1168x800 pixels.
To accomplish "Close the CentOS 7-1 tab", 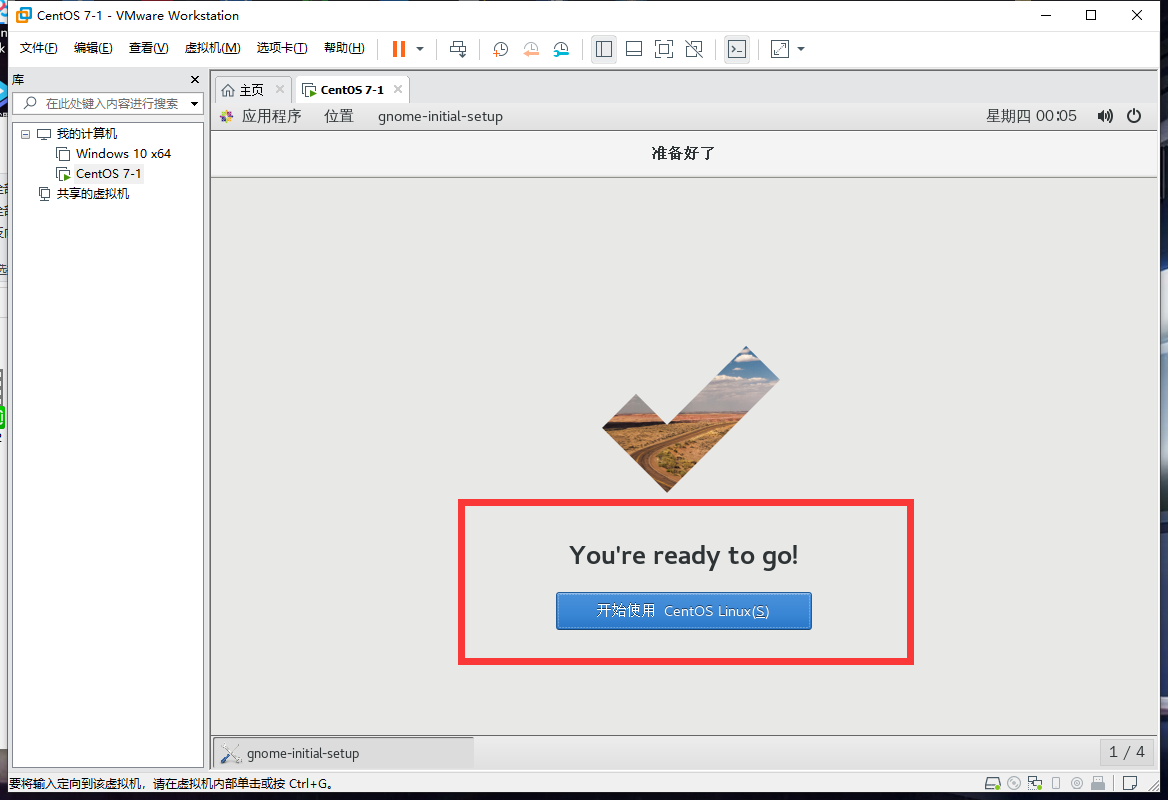I will tap(398, 89).
